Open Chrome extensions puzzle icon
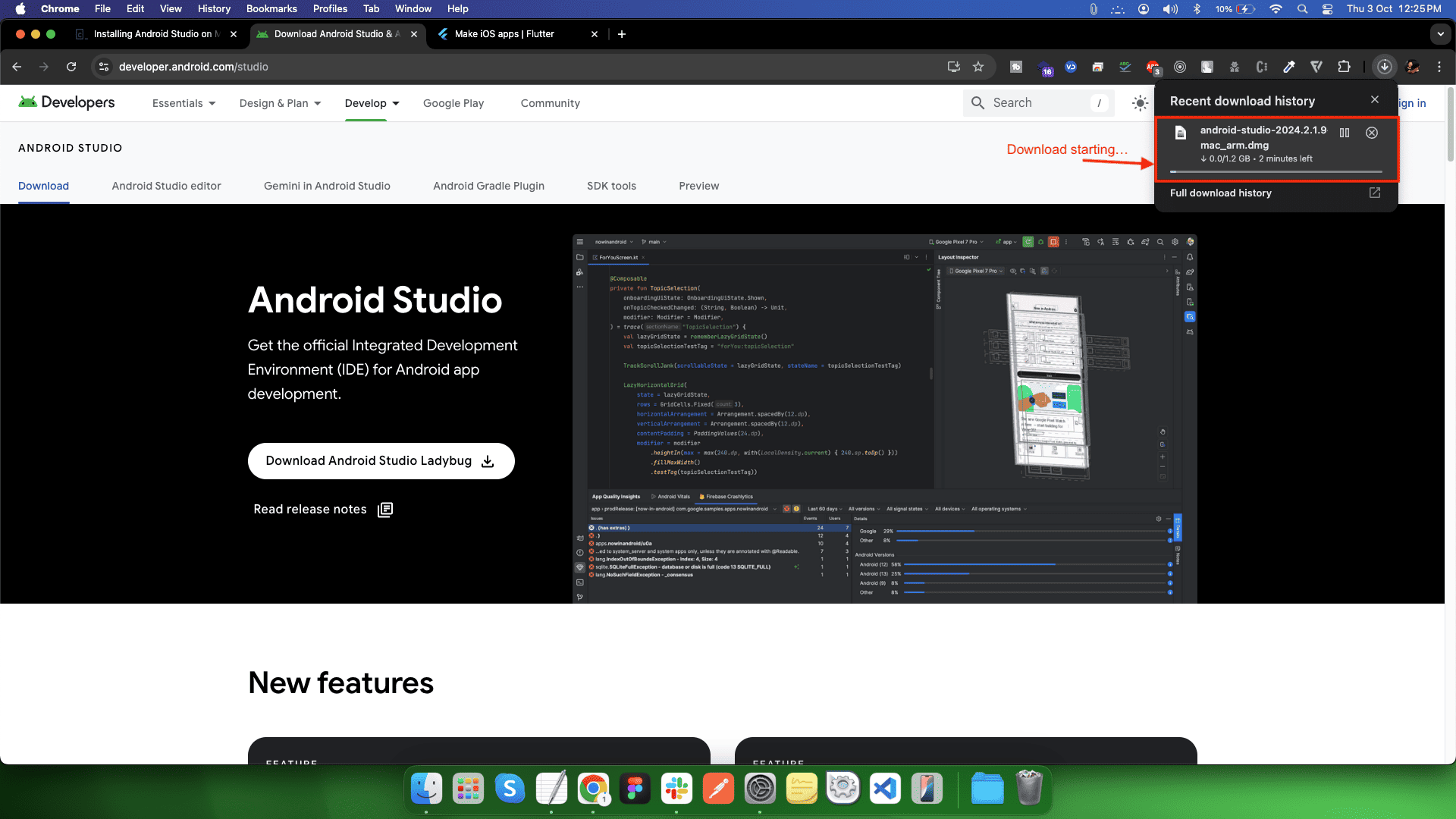 click(x=1344, y=67)
